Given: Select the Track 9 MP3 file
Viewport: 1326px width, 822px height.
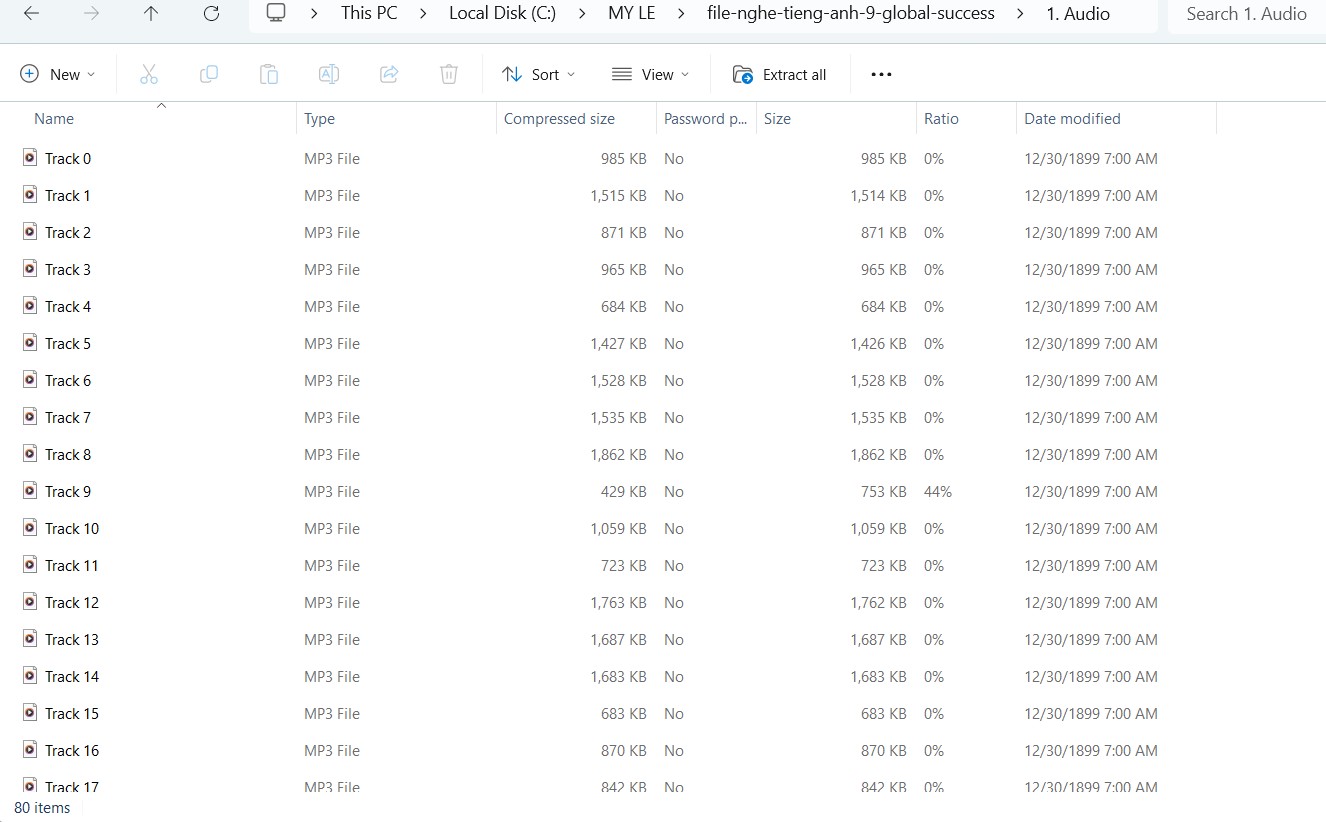Looking at the screenshot, I should point(68,491).
